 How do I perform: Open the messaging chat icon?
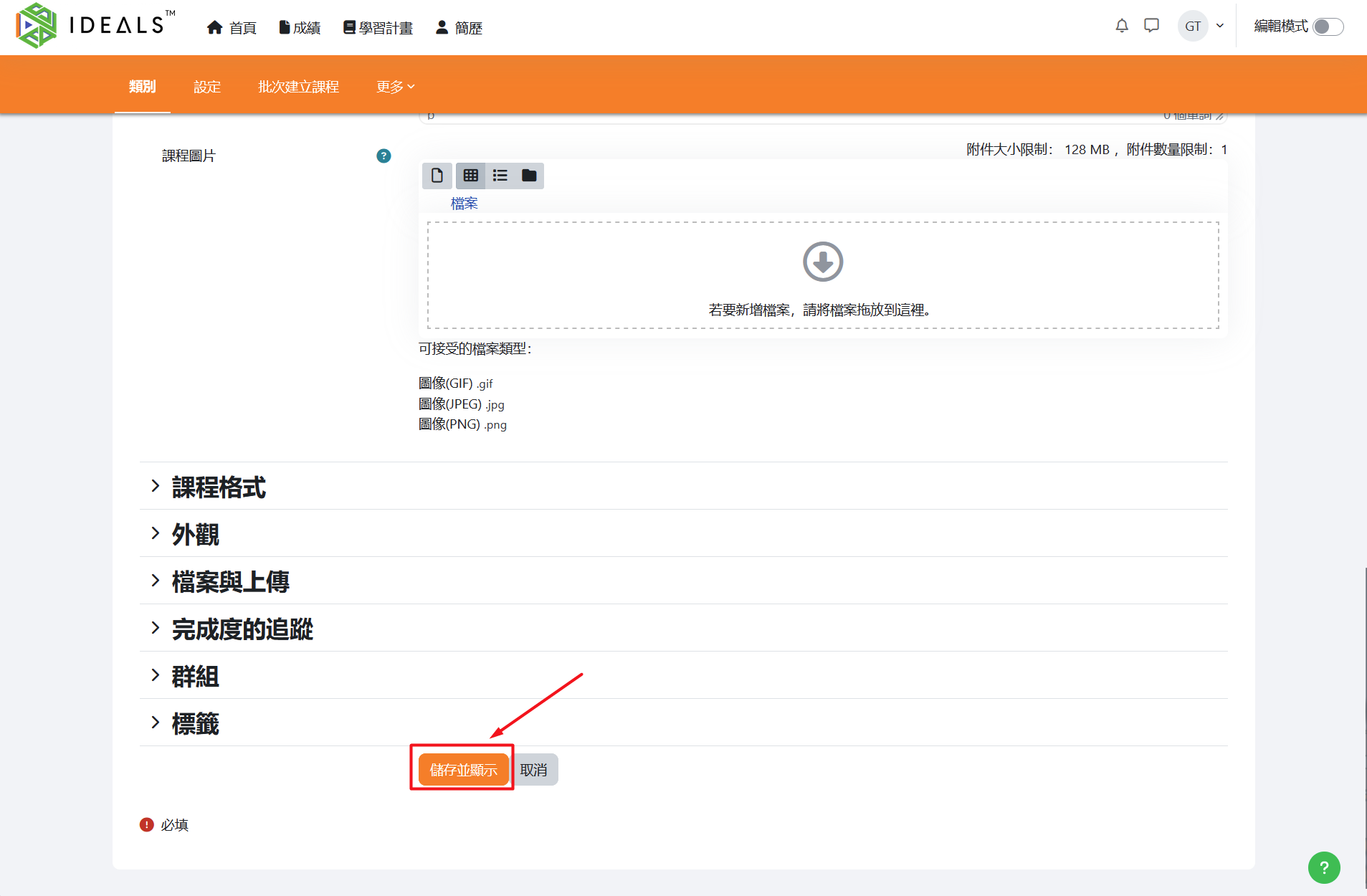(1152, 27)
